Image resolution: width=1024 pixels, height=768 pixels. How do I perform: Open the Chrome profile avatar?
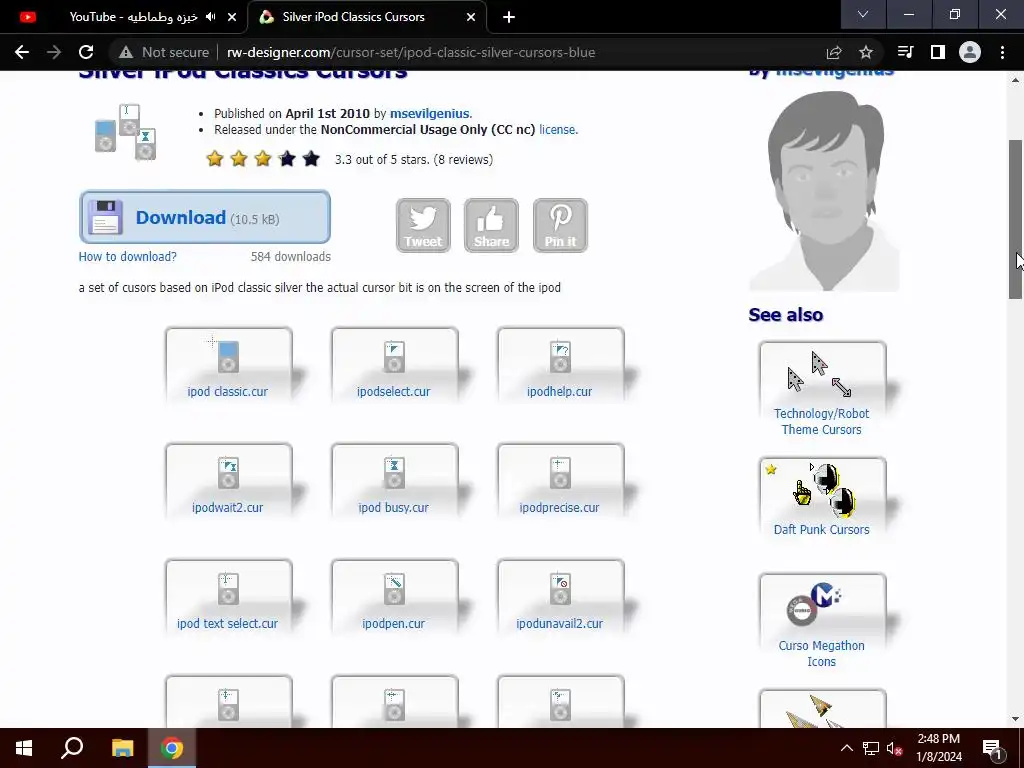pos(970,52)
